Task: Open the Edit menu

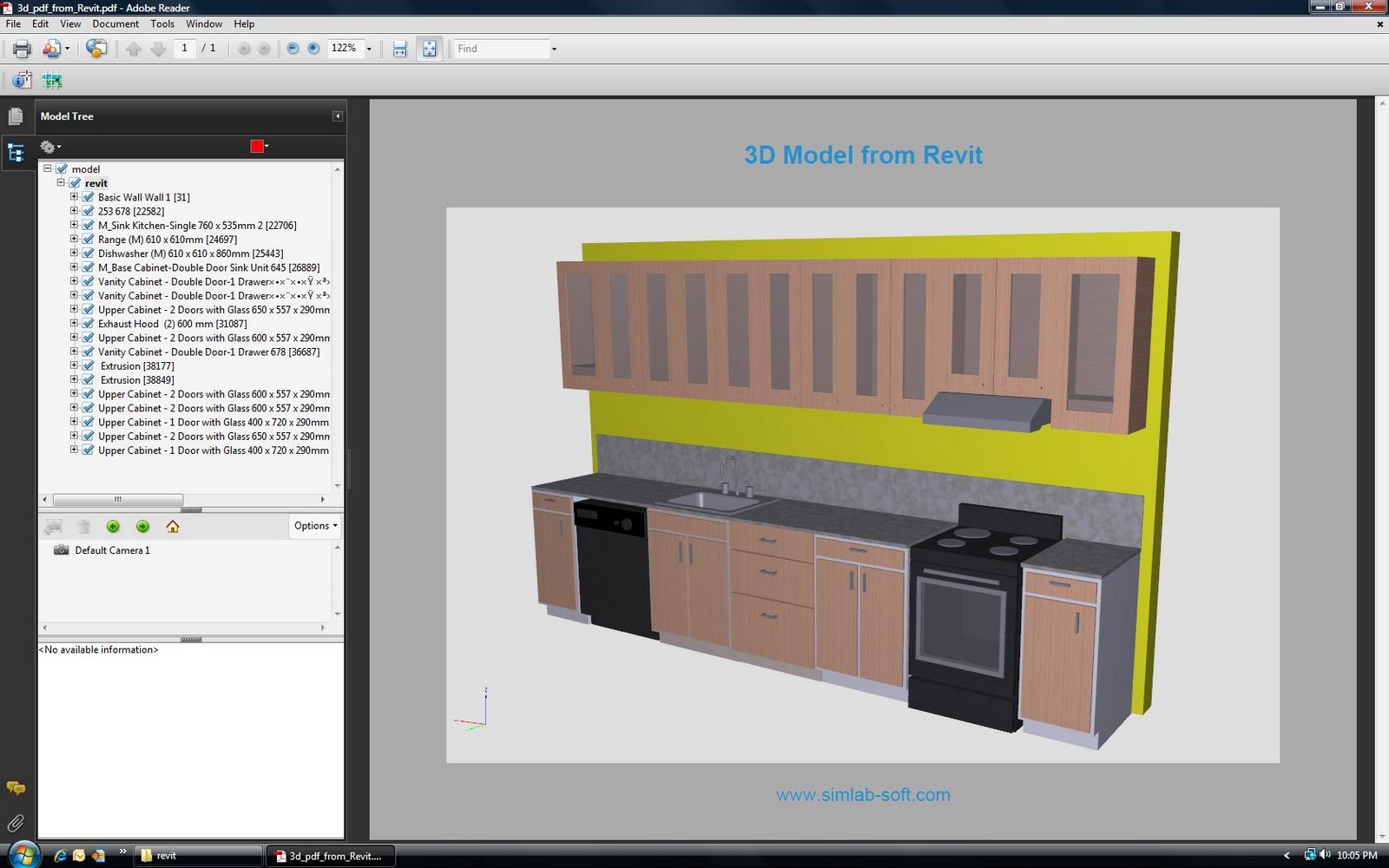Action: click(40, 24)
